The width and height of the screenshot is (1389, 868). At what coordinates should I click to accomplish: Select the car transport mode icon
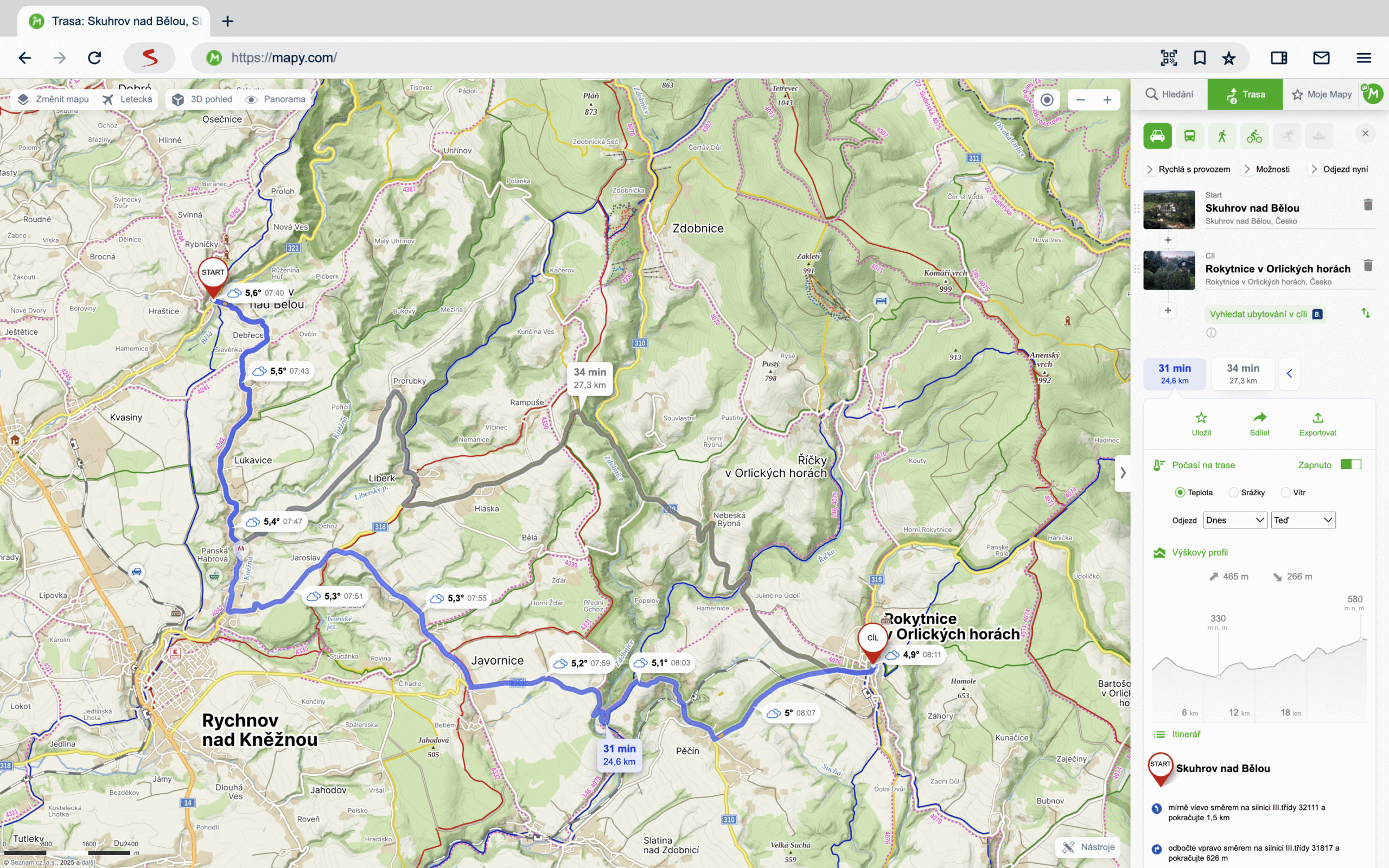point(1157,136)
